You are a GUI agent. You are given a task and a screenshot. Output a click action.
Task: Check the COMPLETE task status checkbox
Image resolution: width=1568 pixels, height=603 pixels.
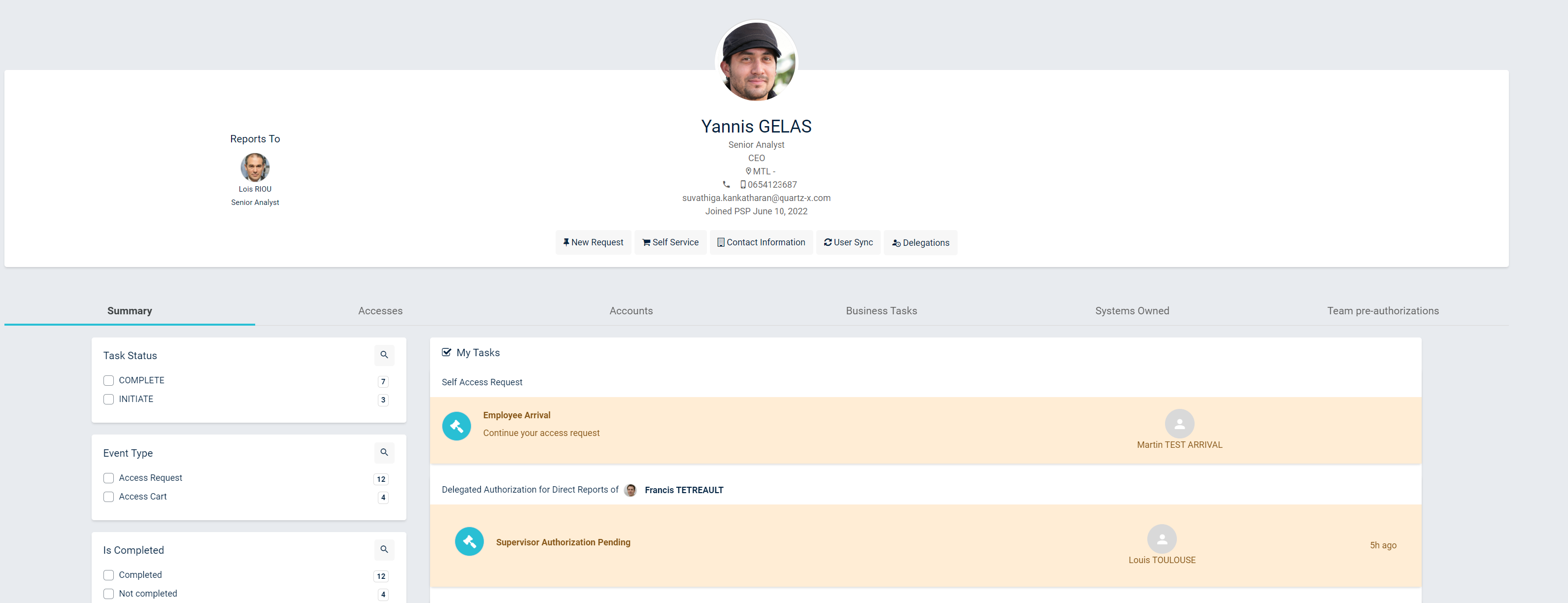coord(109,380)
